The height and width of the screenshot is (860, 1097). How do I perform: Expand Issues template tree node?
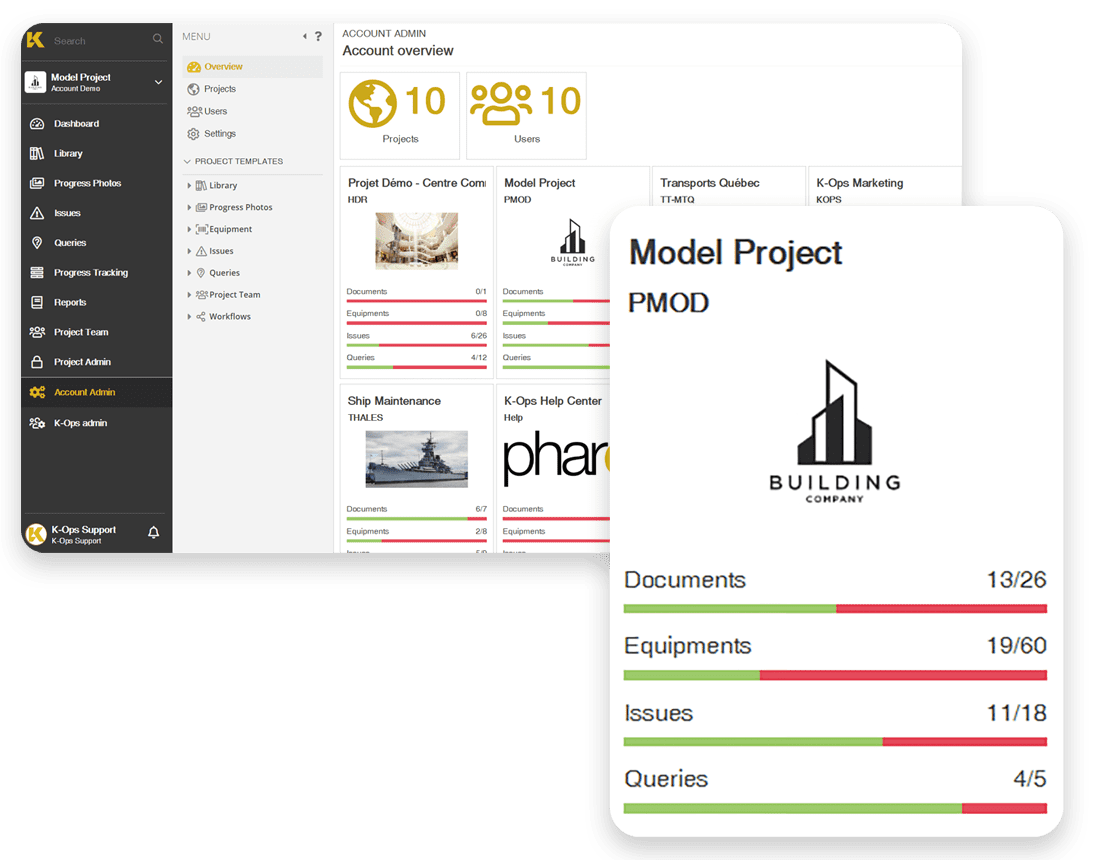(189, 251)
